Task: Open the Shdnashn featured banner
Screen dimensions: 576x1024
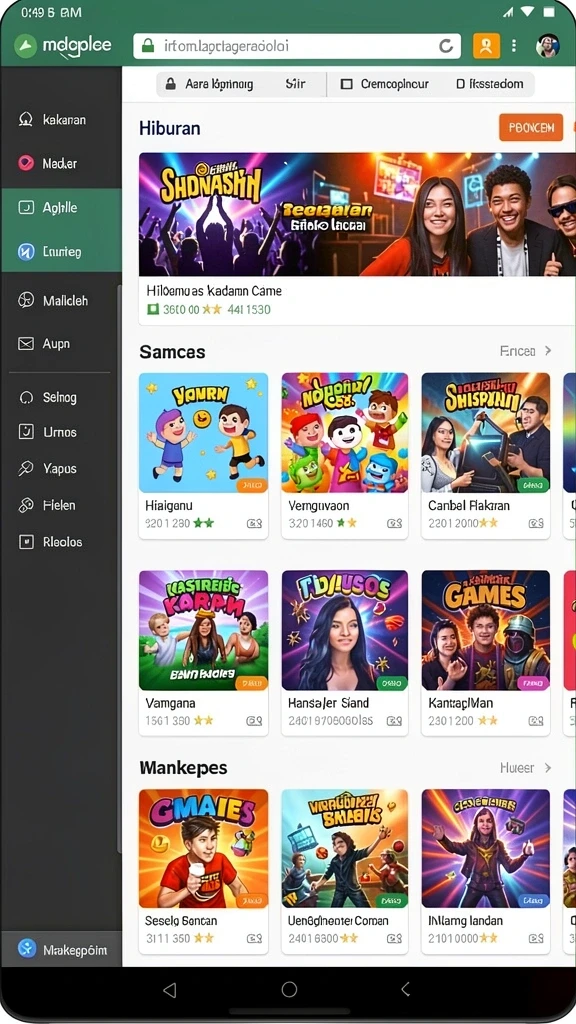Action: click(x=357, y=214)
